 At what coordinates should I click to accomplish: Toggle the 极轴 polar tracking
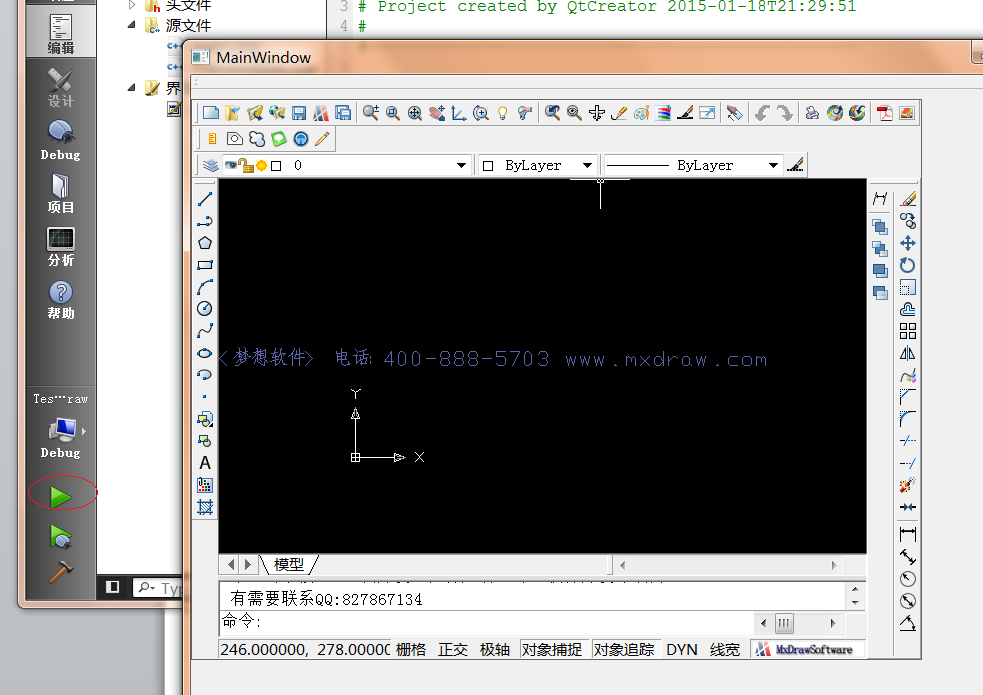click(495, 650)
